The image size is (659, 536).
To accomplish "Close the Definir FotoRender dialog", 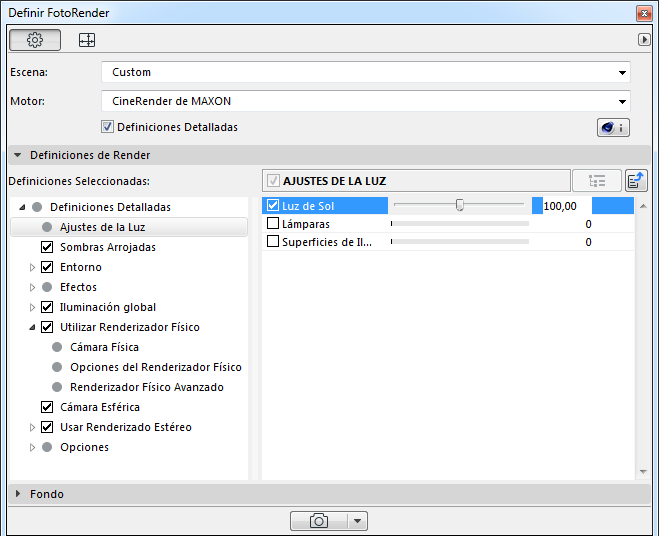I will coord(644,13).
